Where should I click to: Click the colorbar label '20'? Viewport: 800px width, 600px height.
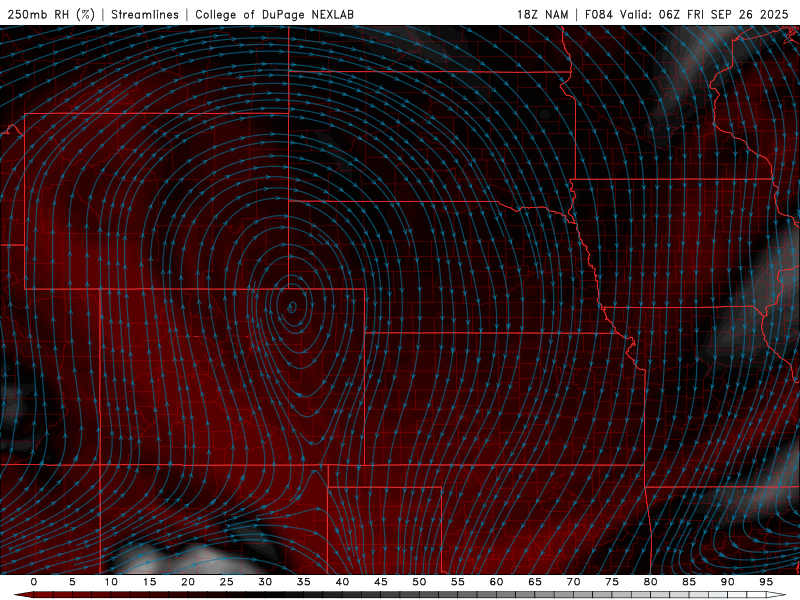click(x=188, y=582)
